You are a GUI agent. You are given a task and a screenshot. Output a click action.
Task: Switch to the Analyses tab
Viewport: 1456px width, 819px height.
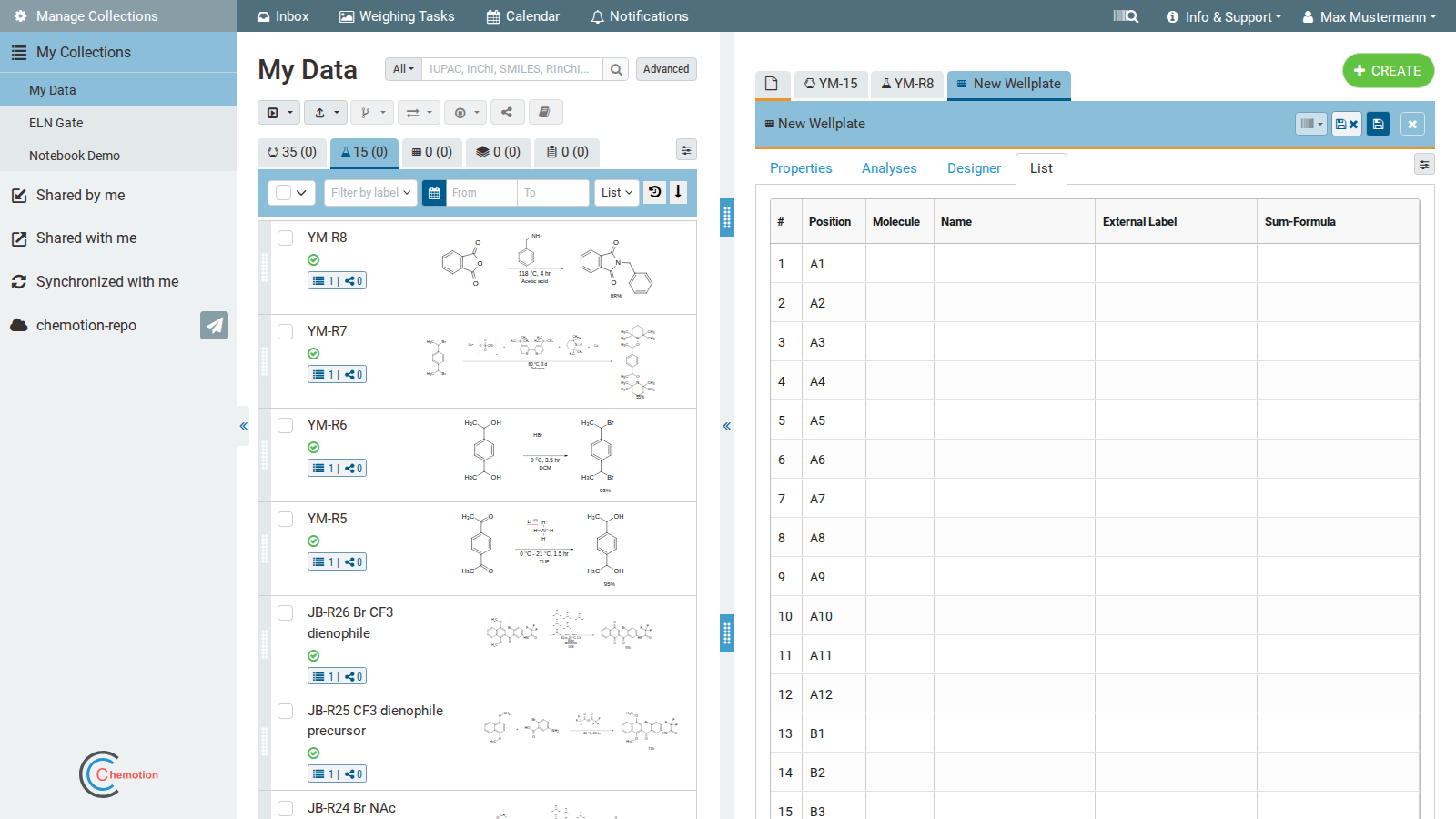[889, 168]
